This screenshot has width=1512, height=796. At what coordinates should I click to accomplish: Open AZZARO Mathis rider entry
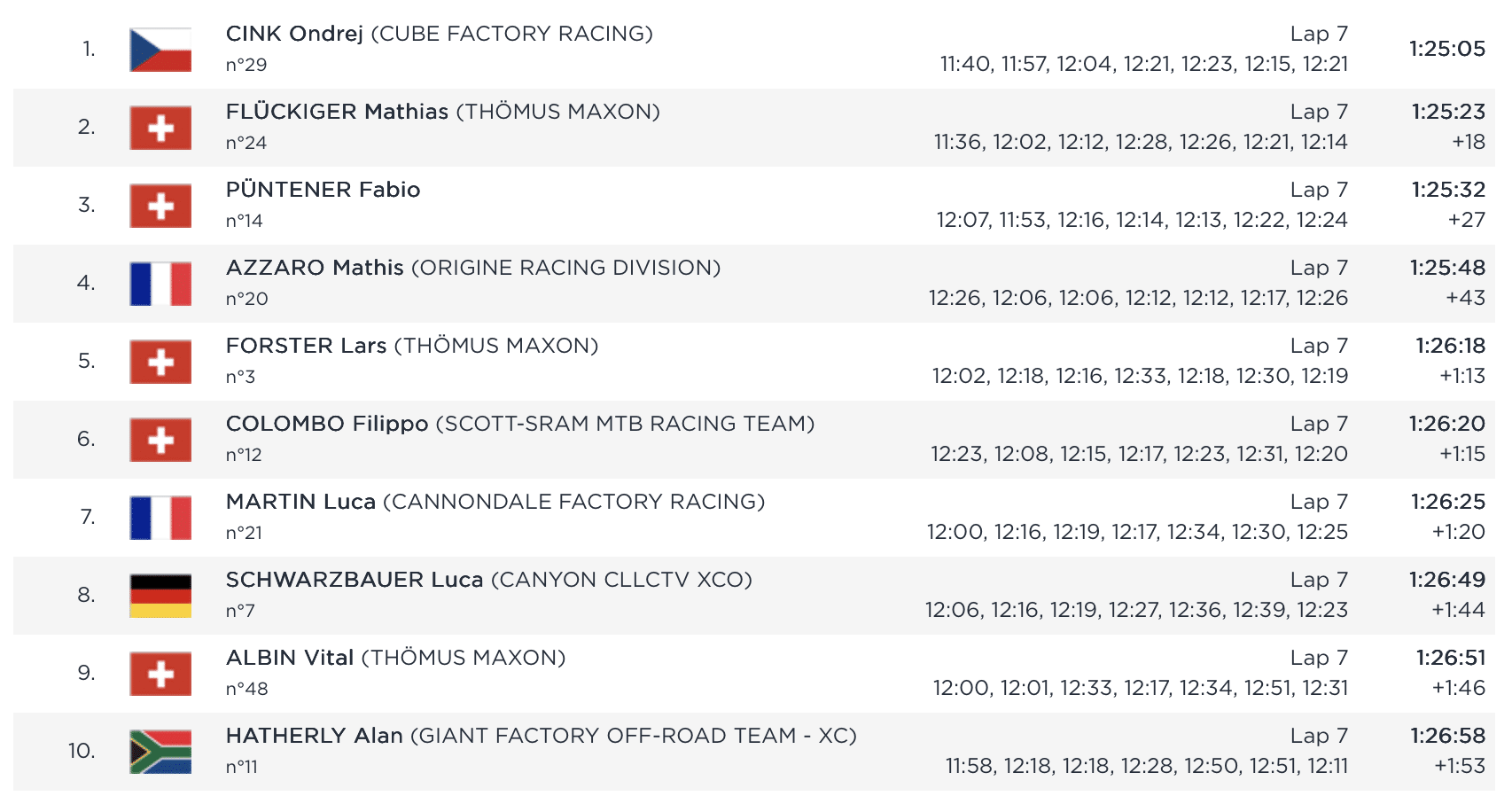[315, 268]
